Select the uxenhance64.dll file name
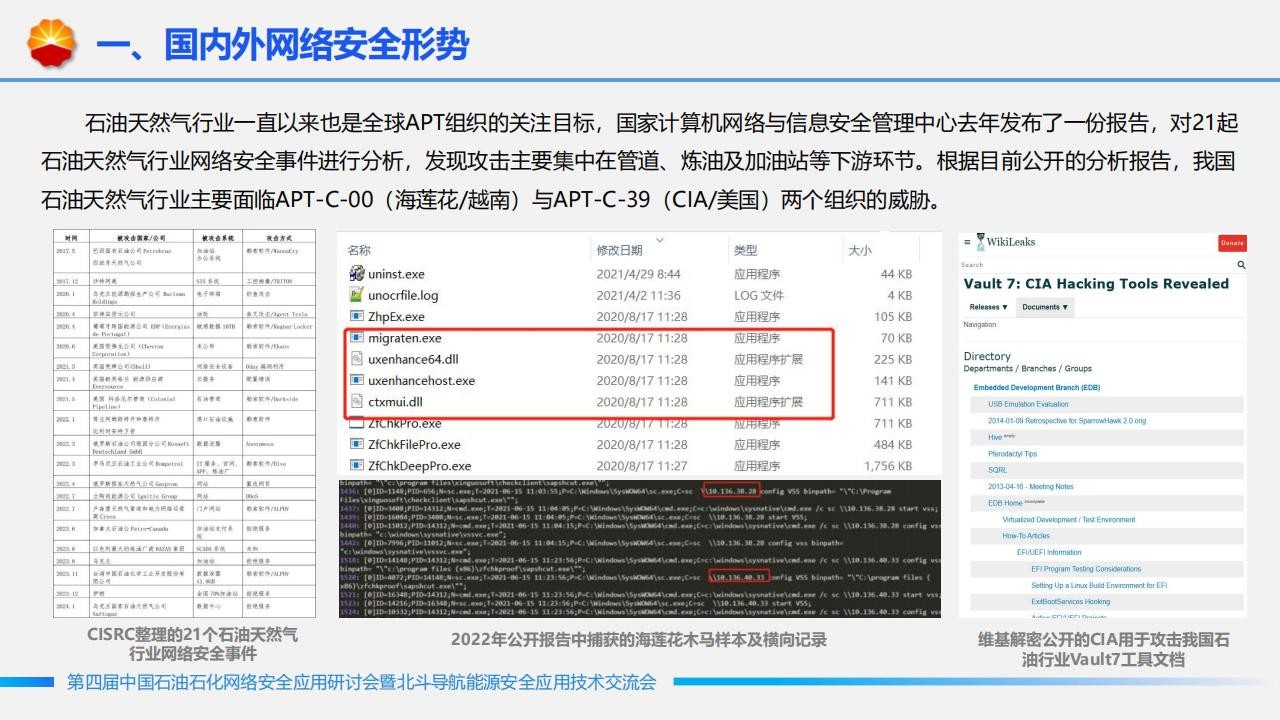1280x720 pixels. point(413,359)
